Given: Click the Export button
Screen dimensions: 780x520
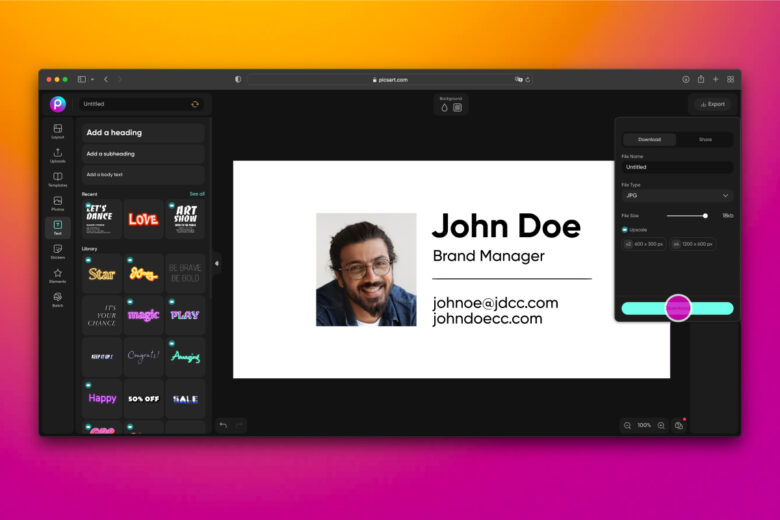Looking at the screenshot, I should [712, 104].
